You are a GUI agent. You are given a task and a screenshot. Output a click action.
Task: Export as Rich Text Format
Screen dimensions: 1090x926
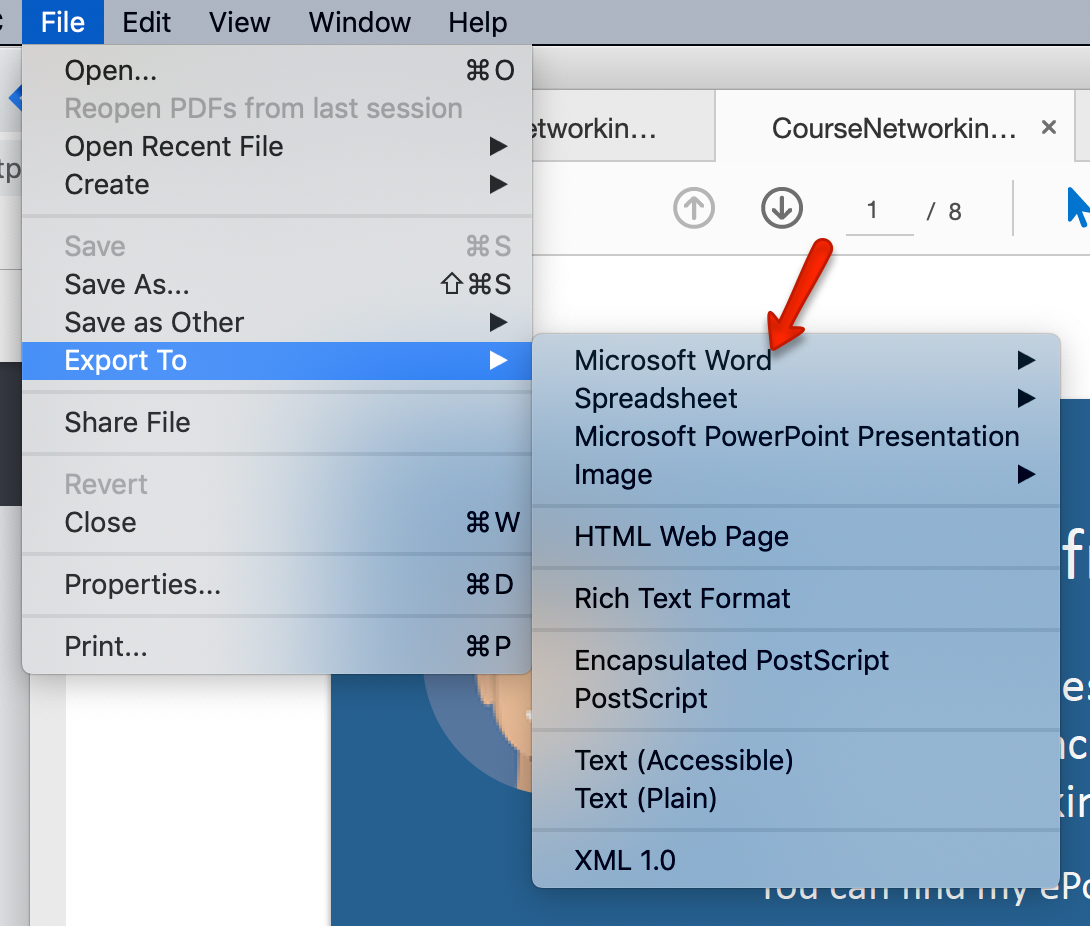coord(796,599)
